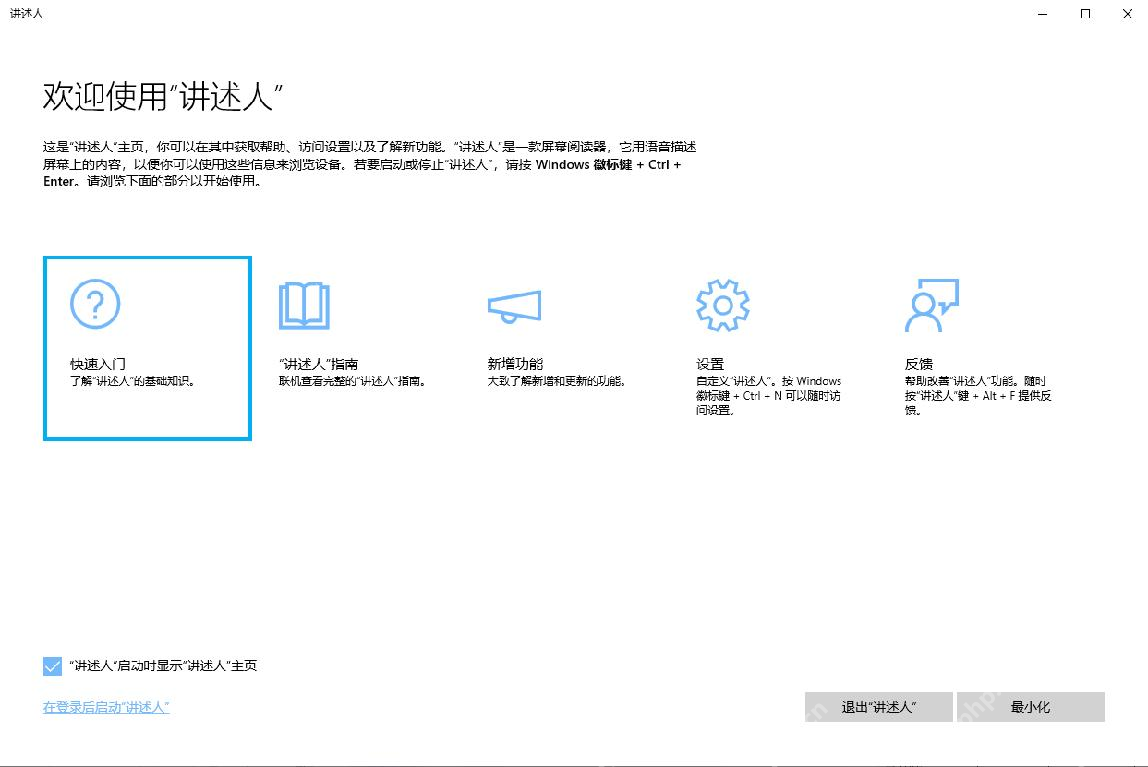
Task: Uncheck the "讲述人"启动时显示"讲述人"主页 checkbox
Action: coord(52,666)
